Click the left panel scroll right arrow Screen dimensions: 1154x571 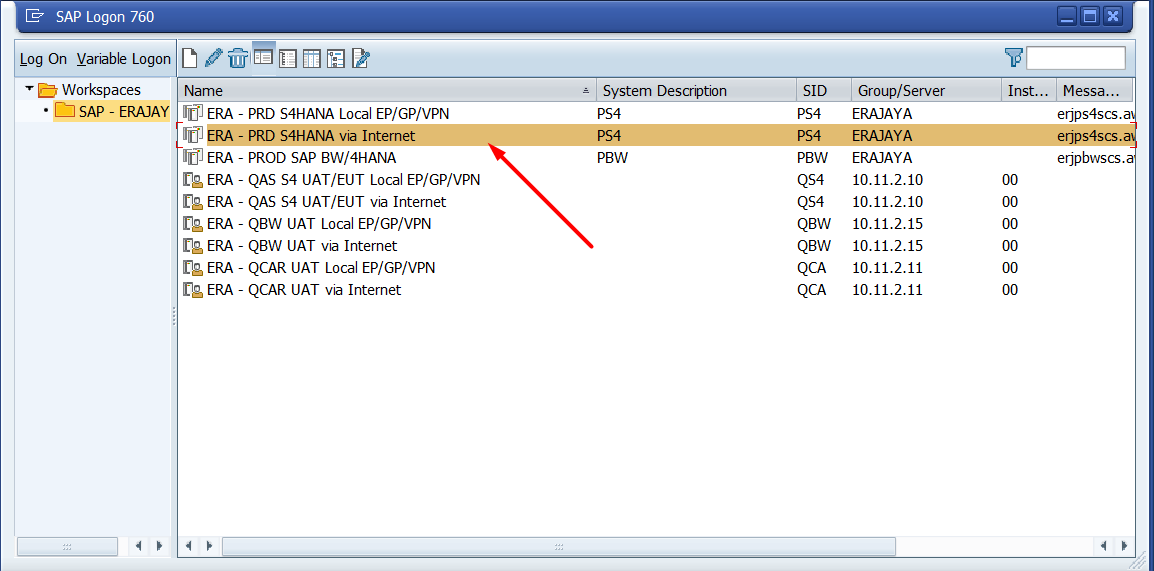(x=160, y=546)
